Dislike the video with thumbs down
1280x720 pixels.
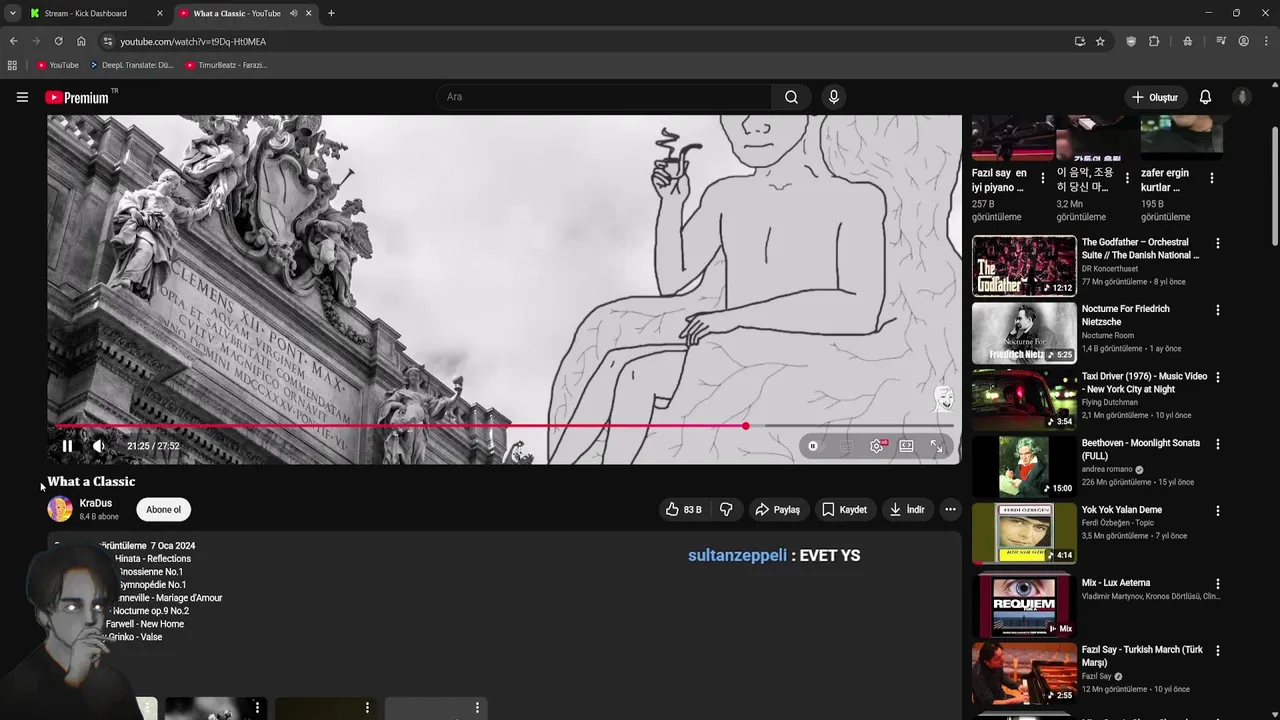pos(726,510)
